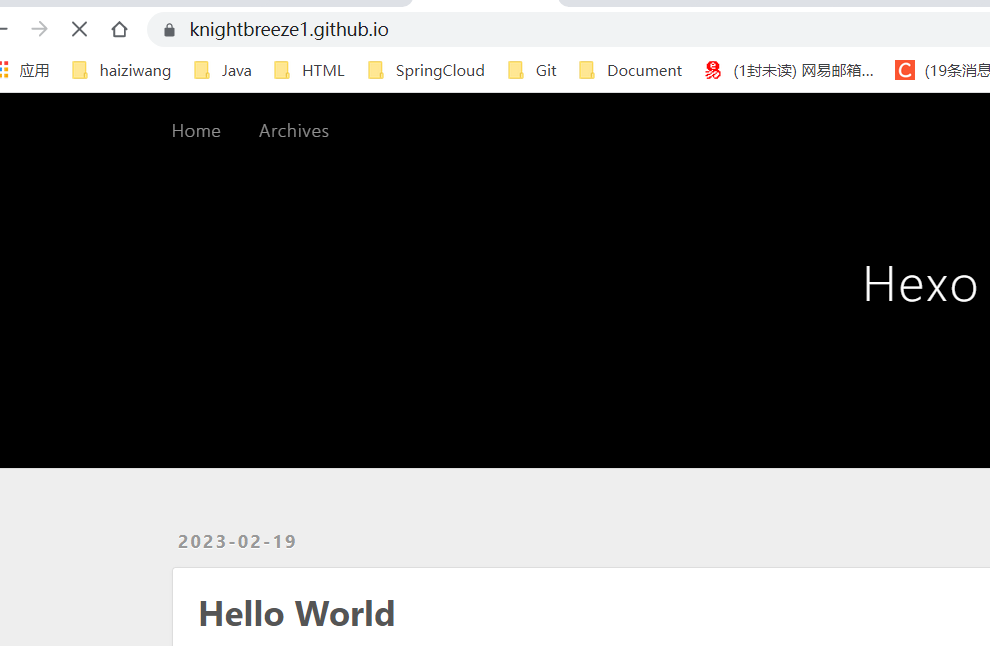990x646 pixels.
Task: Go forward using the forward arrow
Action: click(x=39, y=29)
